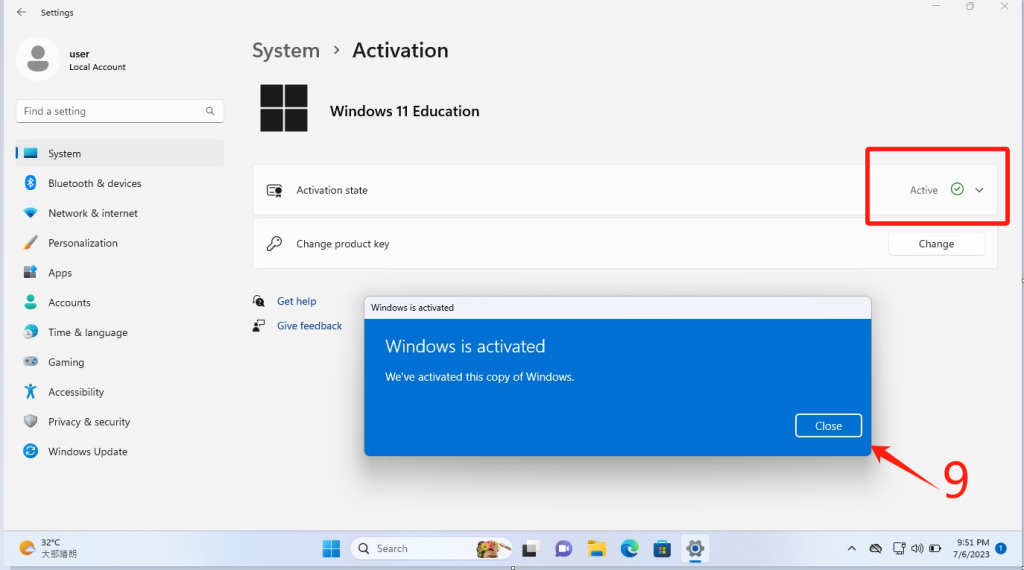Open the Gaming controller icon

(30, 362)
